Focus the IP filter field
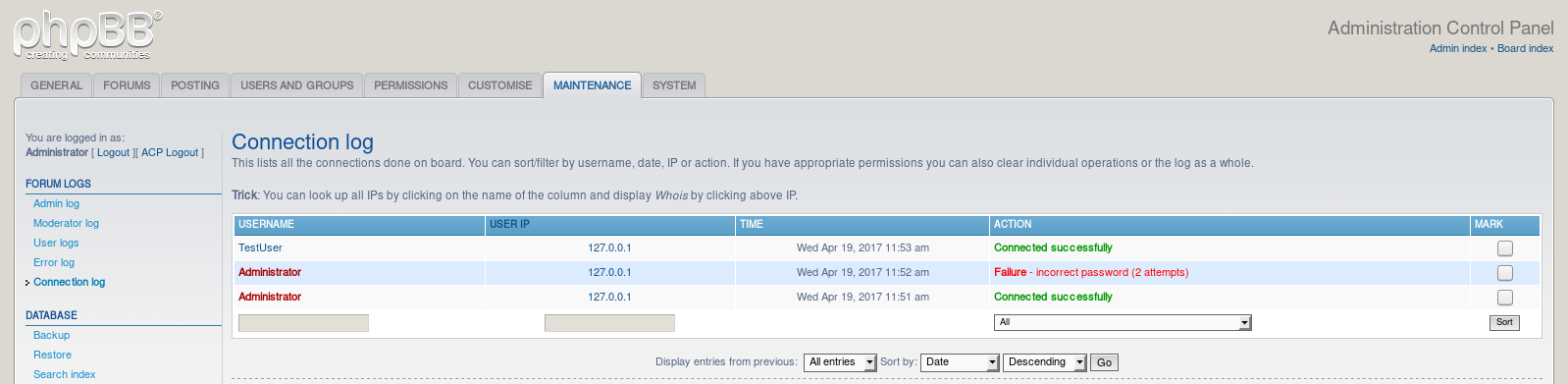This screenshot has height=384, width=1568. pos(609,323)
